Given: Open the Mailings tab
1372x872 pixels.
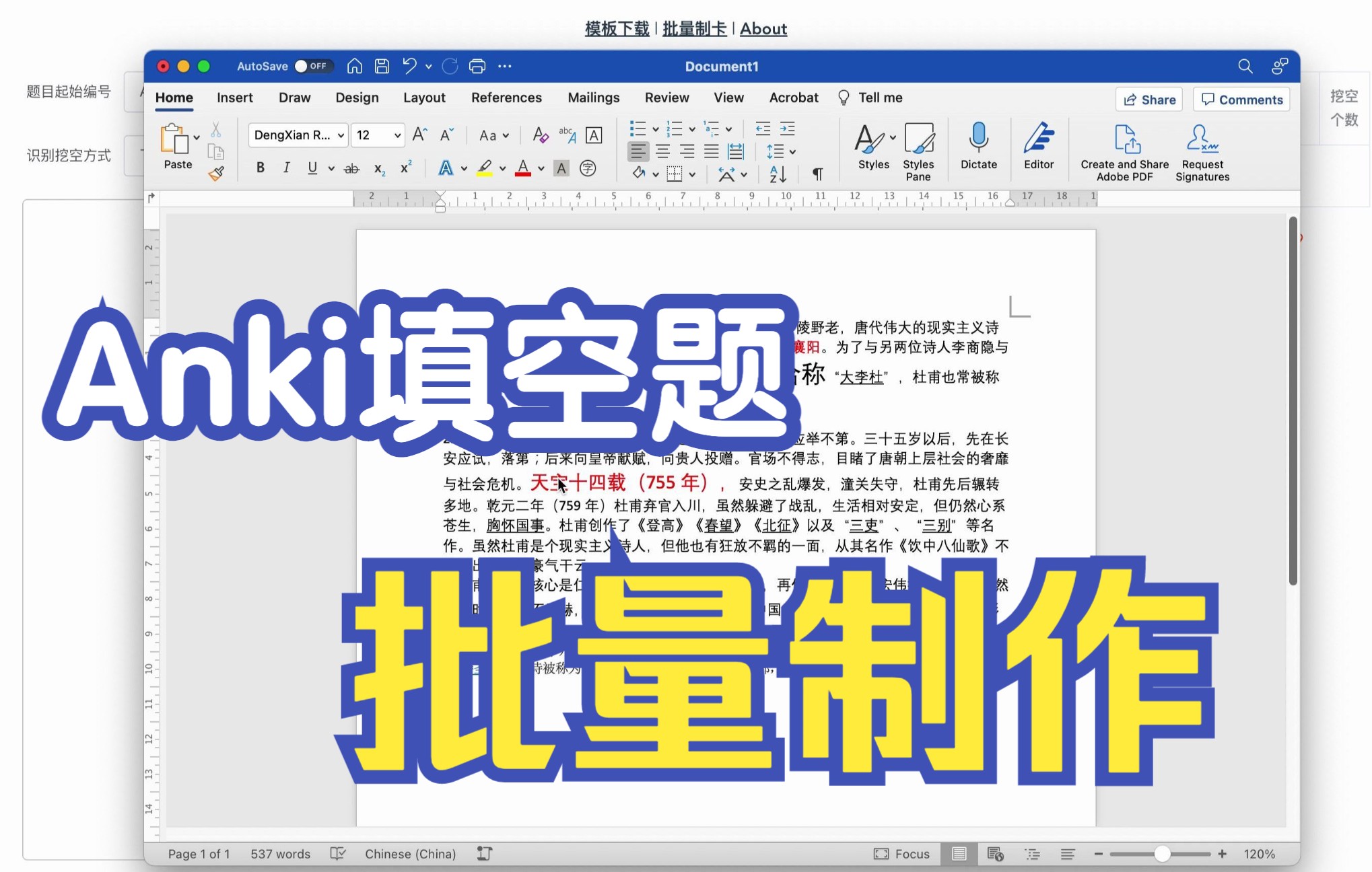Looking at the screenshot, I should (x=593, y=98).
